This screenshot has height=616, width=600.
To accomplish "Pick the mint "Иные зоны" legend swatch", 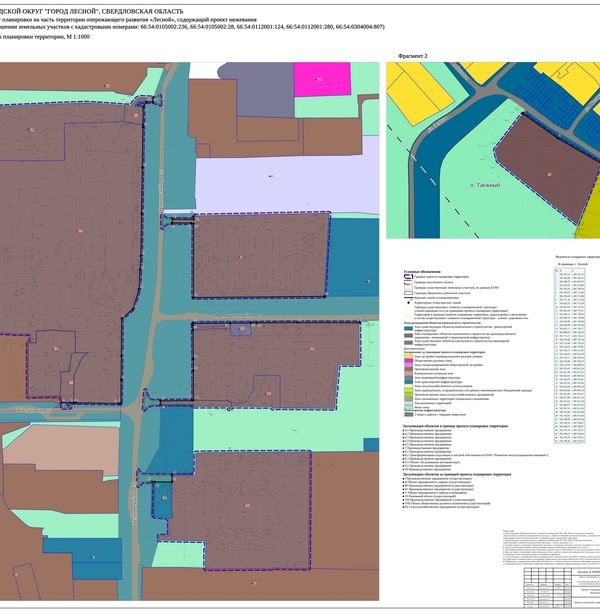I will coord(409,407).
